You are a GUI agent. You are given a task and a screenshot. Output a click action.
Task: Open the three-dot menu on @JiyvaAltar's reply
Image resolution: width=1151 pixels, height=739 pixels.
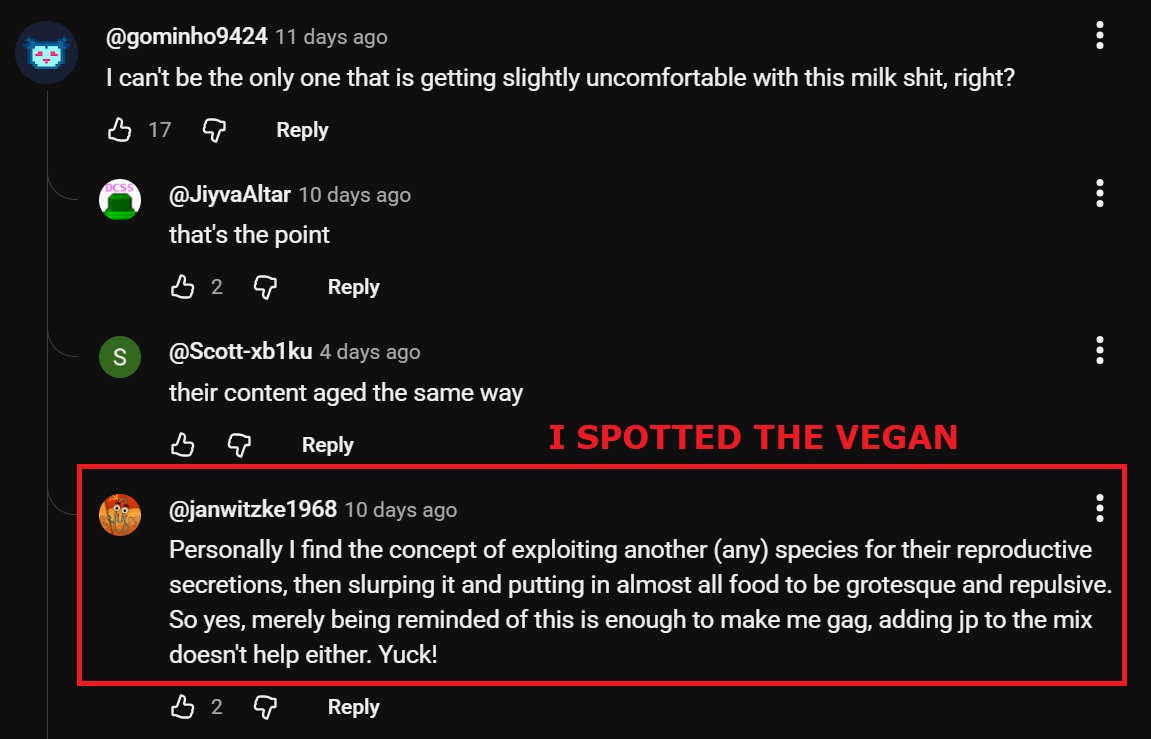point(1099,193)
